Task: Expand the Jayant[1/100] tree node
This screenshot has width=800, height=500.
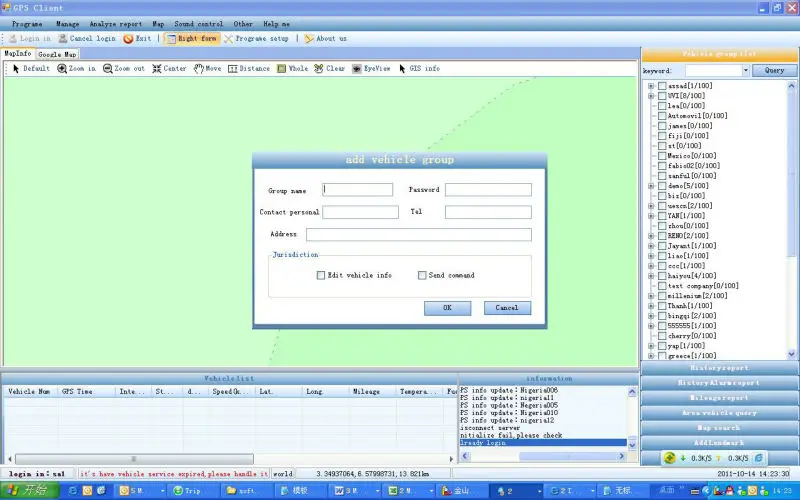Action: coord(651,246)
